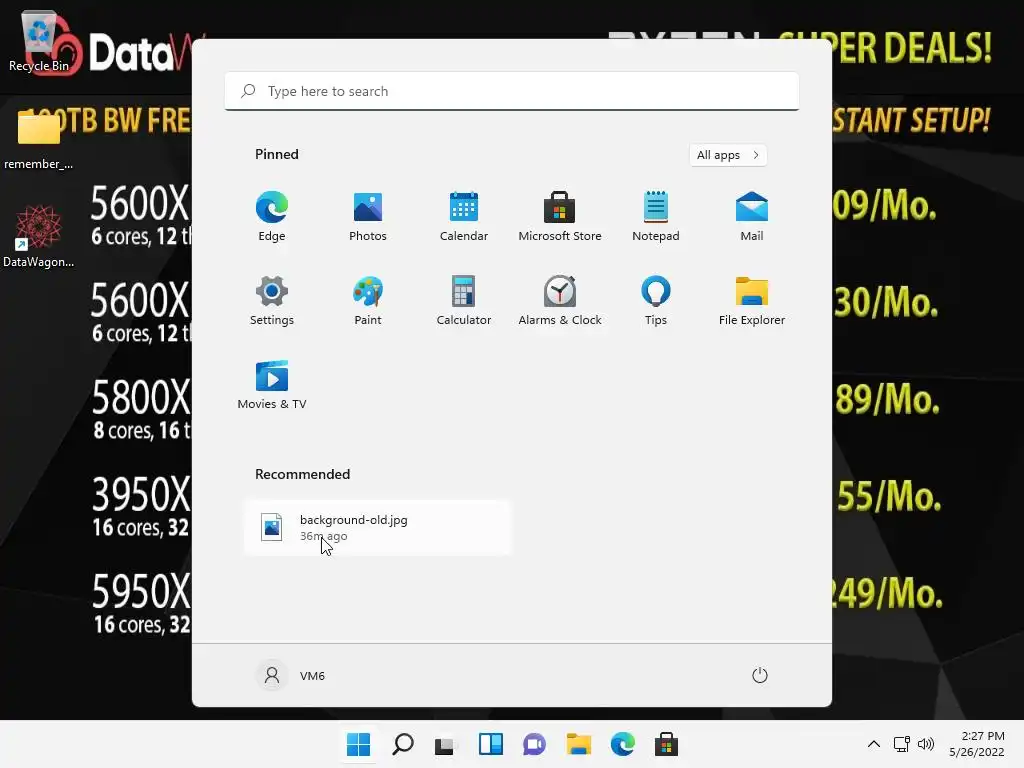Open the VM6 user account menu
This screenshot has height=768, width=1024.
(290, 675)
